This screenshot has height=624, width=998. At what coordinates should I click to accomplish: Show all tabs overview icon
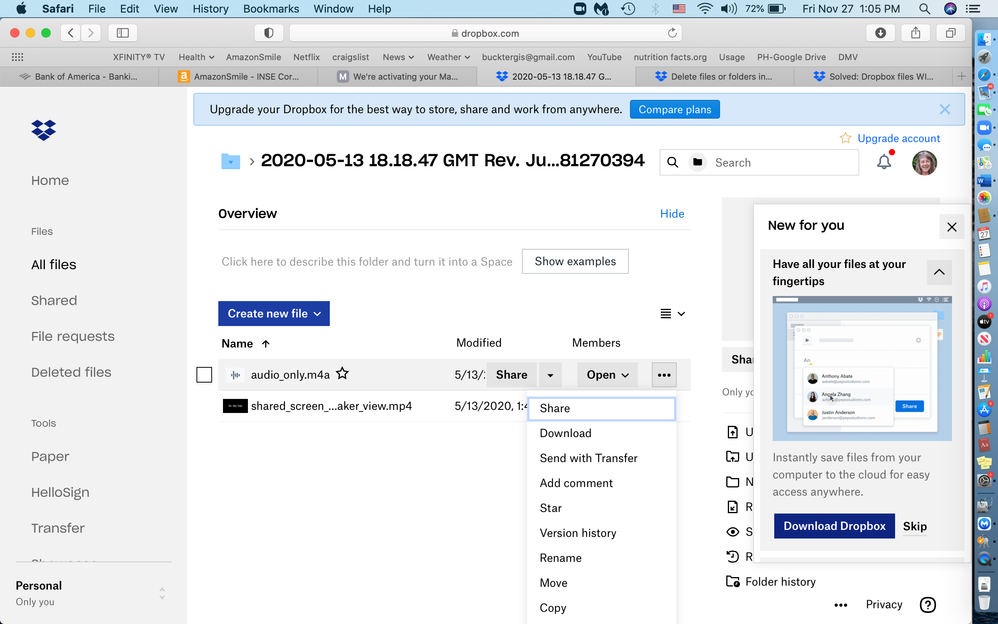point(950,33)
